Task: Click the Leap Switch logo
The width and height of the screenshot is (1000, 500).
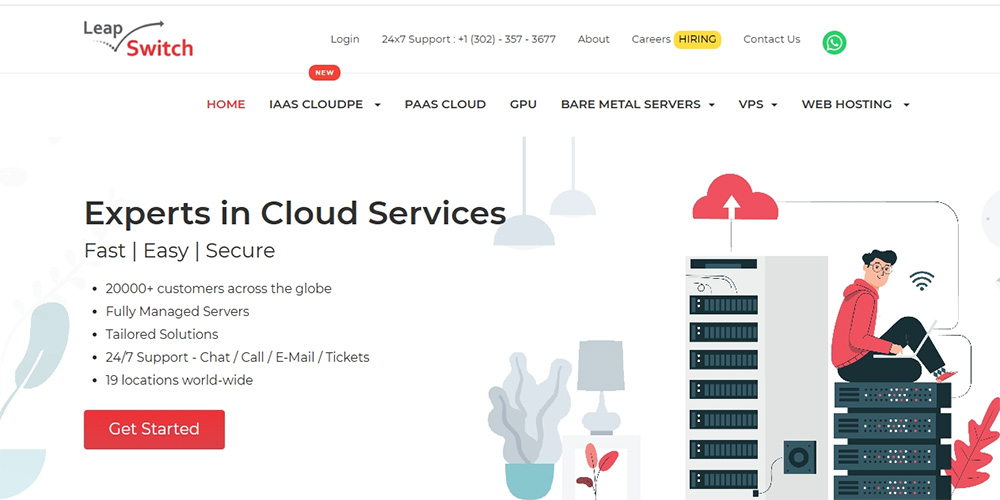Action: coord(138,39)
